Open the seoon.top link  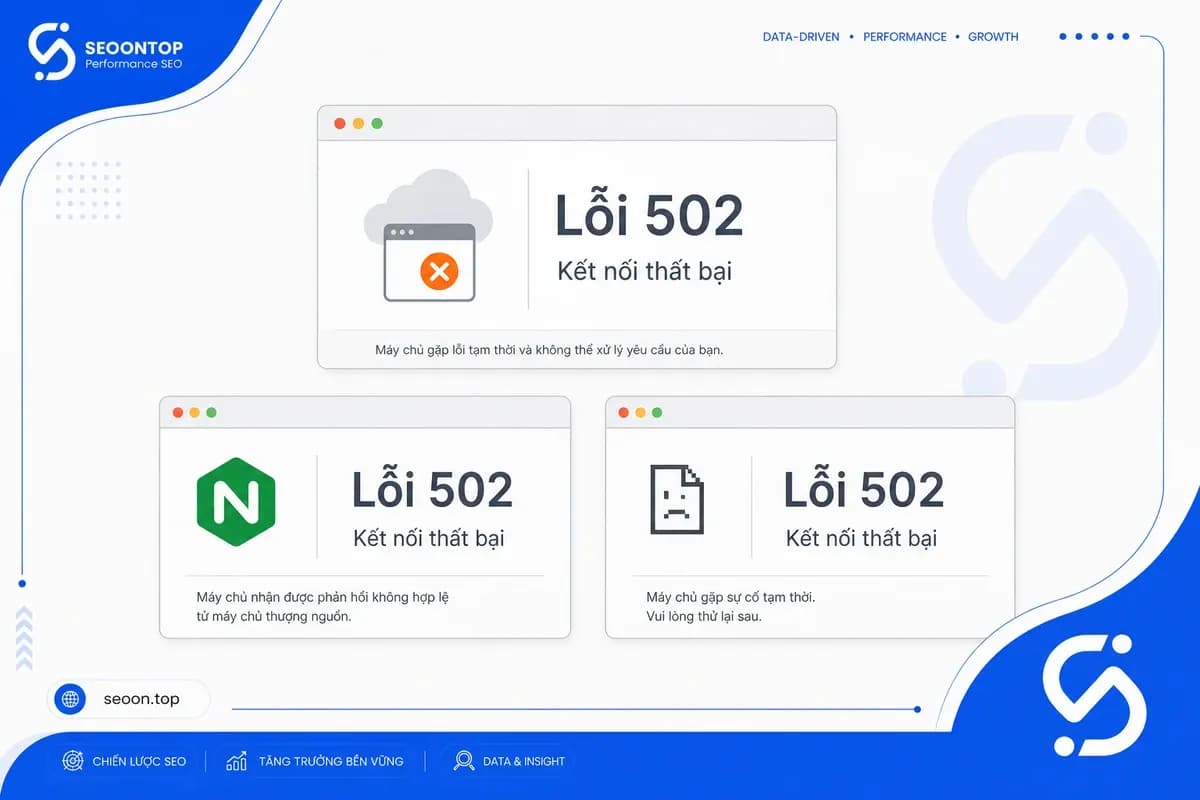point(141,699)
